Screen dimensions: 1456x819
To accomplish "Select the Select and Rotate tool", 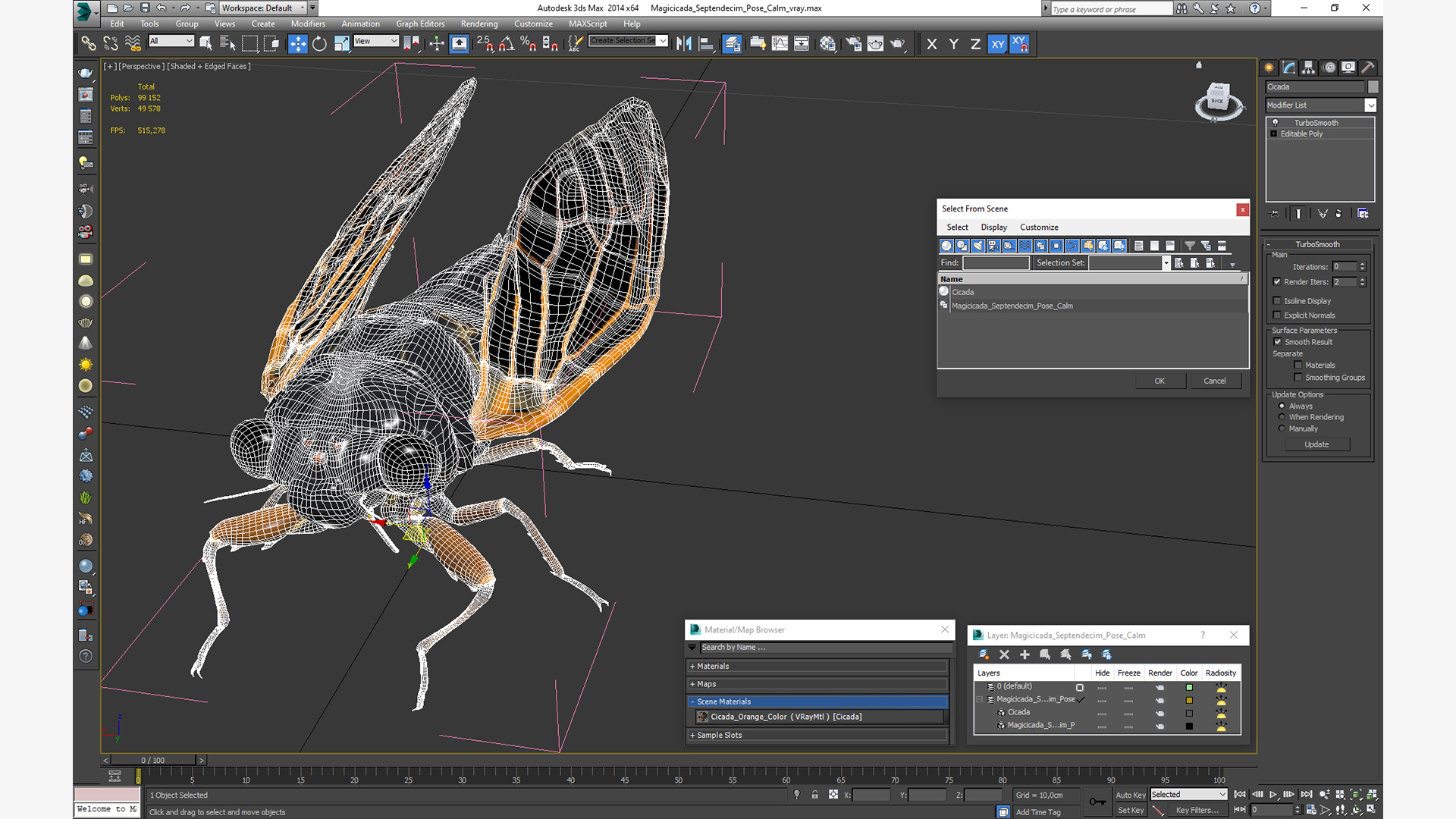I will 319,44.
